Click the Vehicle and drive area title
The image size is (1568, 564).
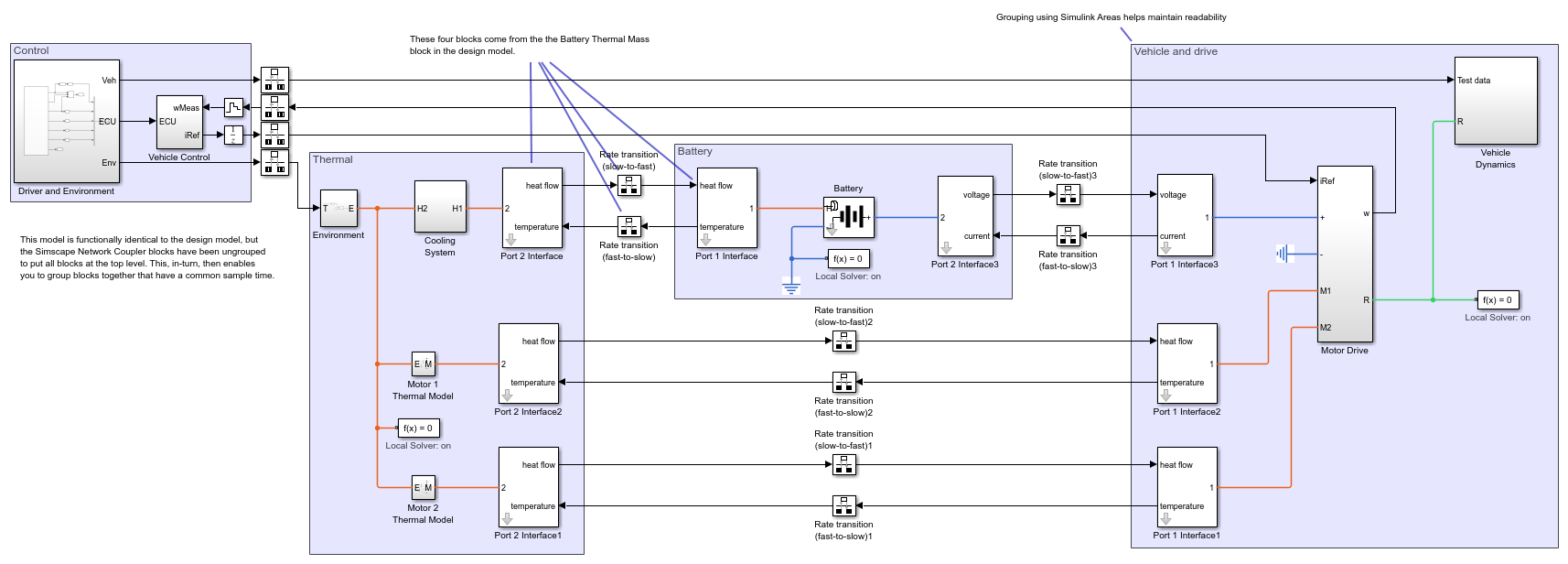point(1176,51)
